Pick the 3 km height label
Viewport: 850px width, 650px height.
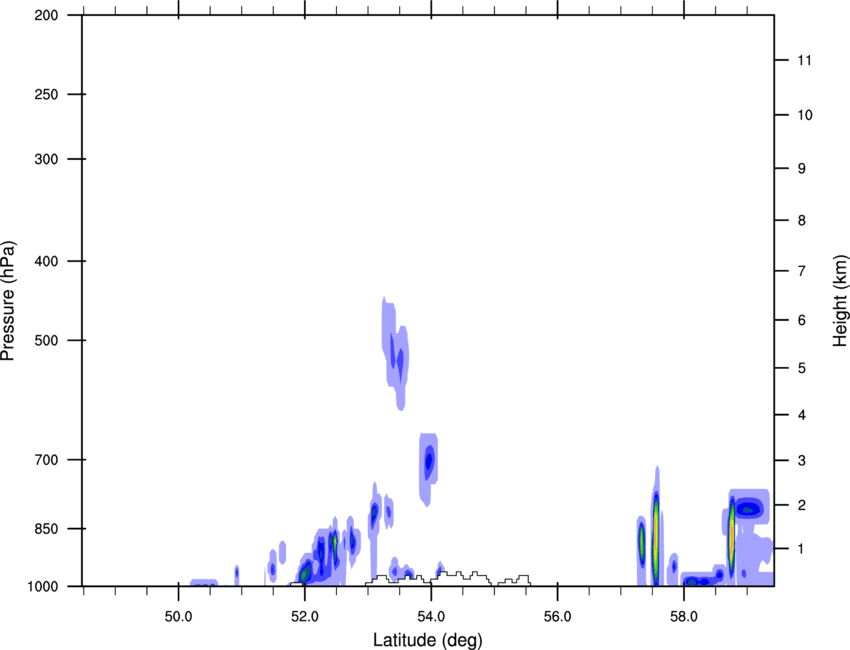pos(802,461)
